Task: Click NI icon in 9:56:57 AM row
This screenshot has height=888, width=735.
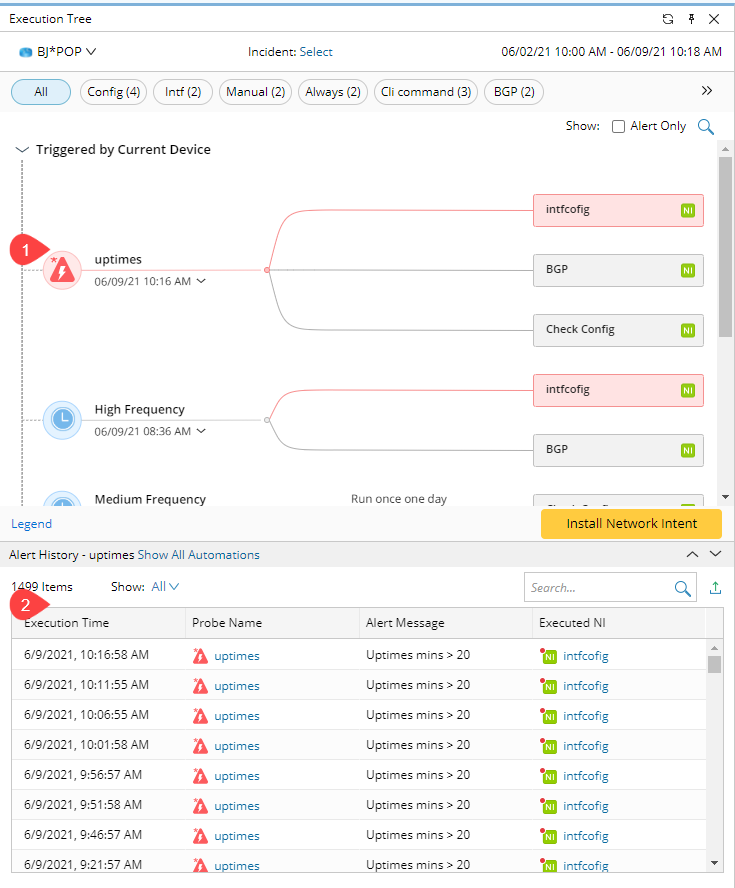Action: coord(548,776)
